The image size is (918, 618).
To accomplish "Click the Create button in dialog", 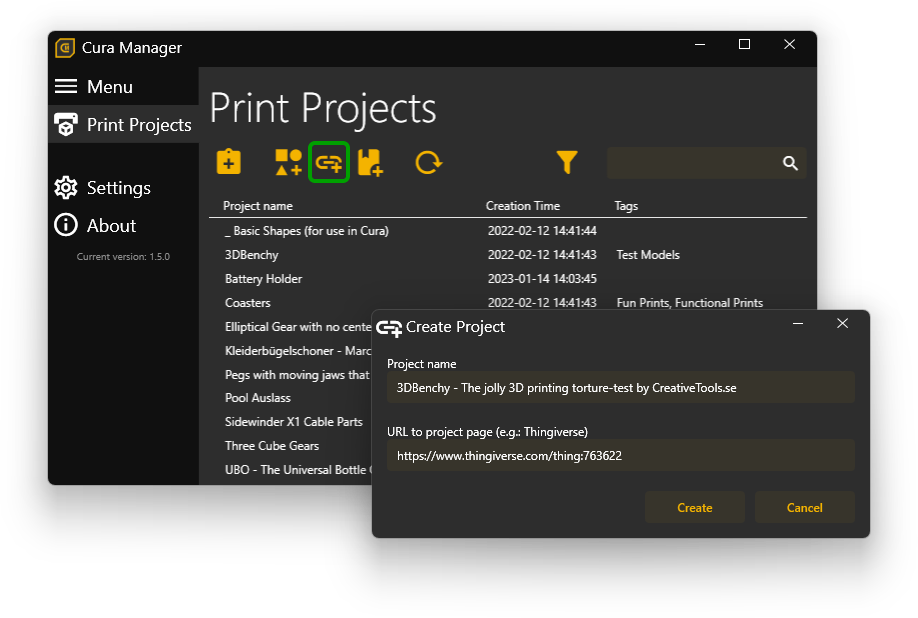I will (695, 507).
